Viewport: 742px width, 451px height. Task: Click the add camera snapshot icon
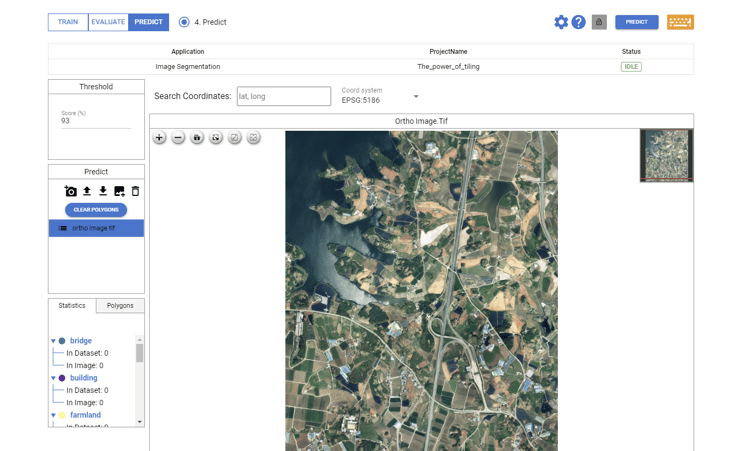click(x=71, y=191)
